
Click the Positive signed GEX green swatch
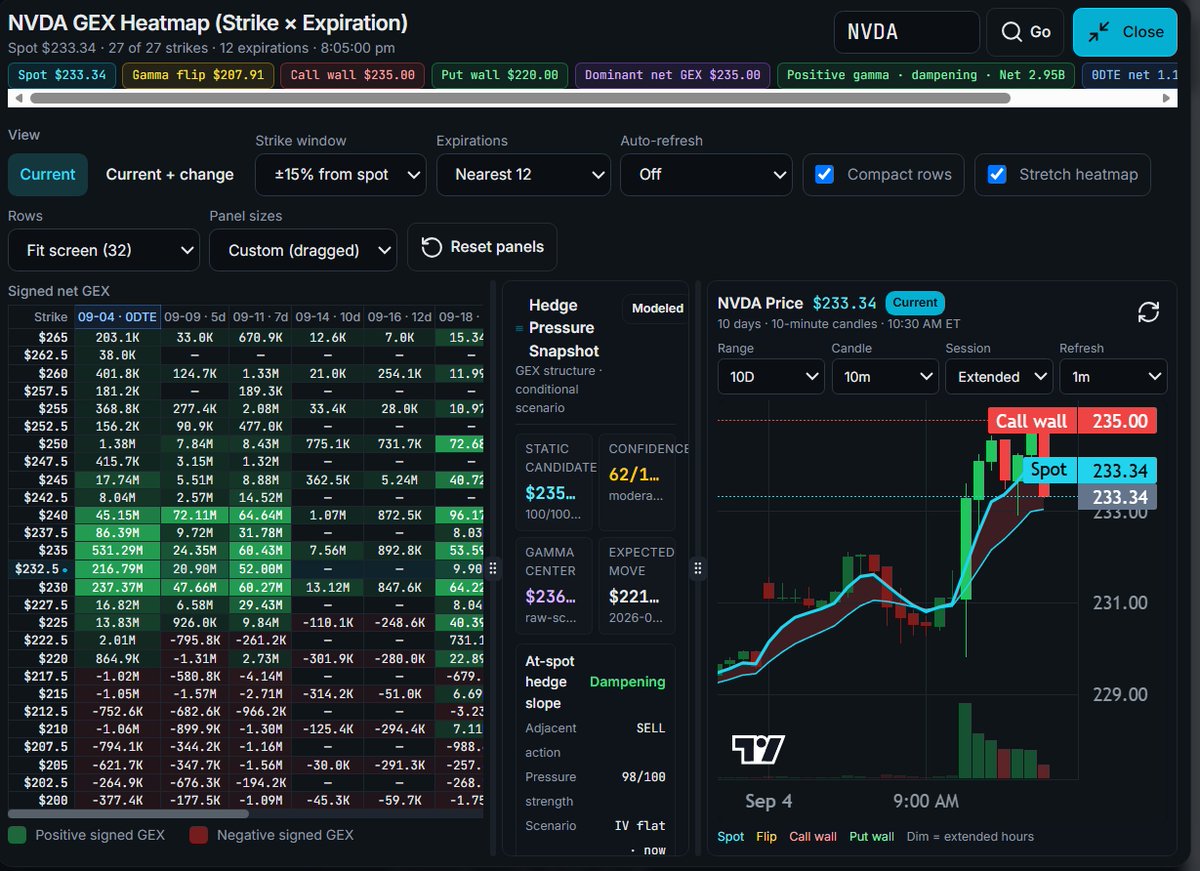(17, 834)
